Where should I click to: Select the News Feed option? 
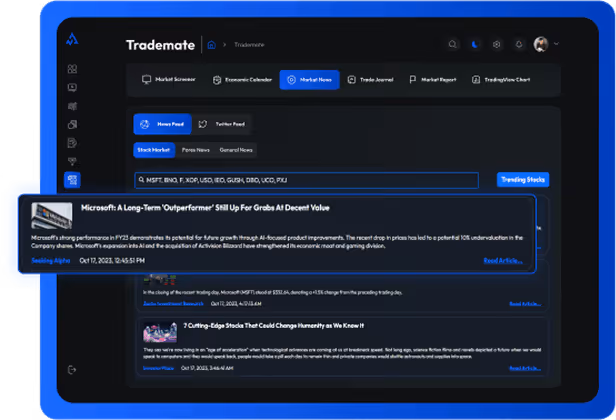[163, 124]
